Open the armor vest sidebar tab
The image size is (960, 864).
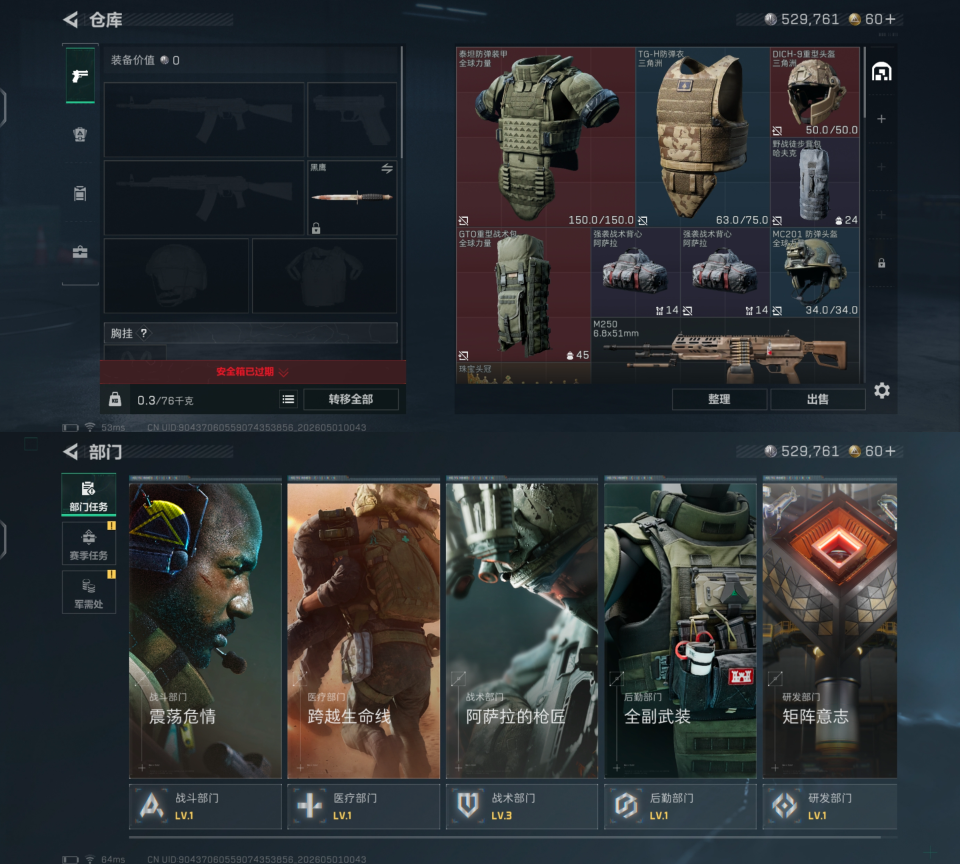[80, 134]
